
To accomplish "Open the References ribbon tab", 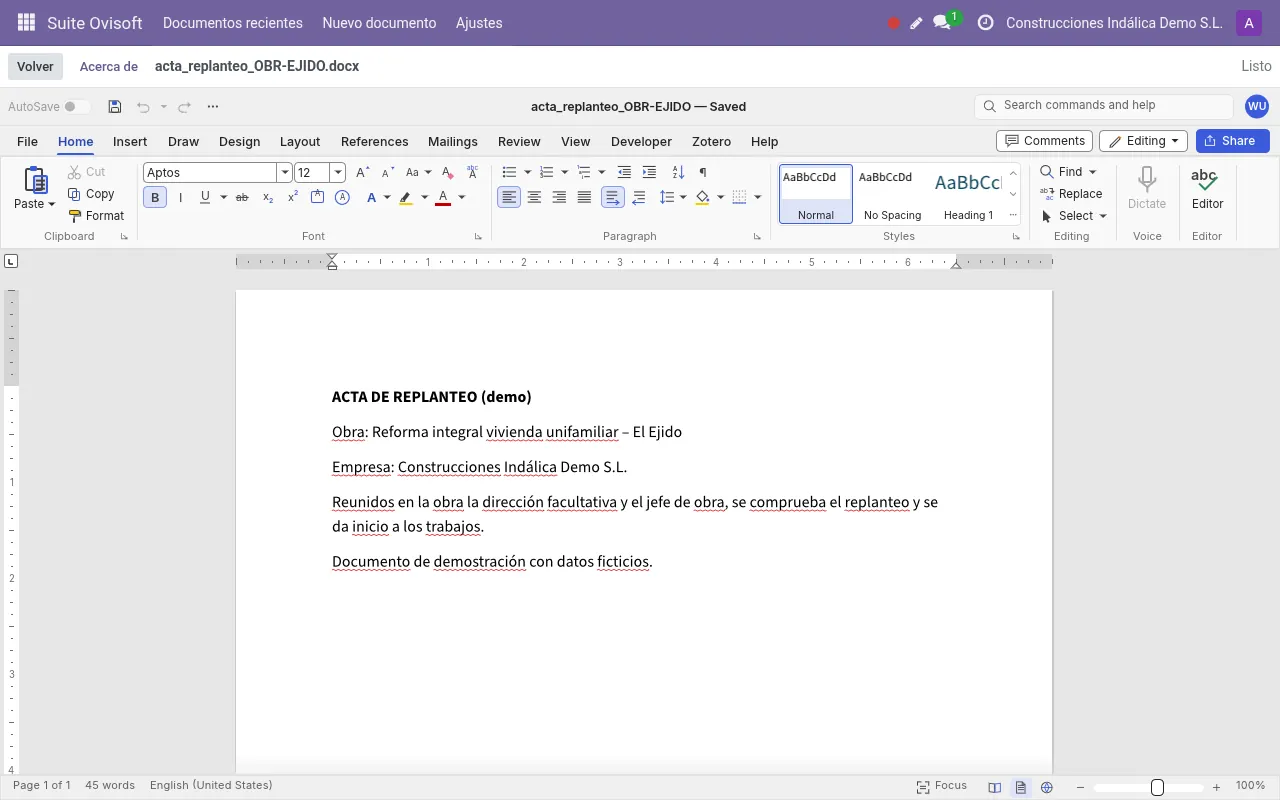I will pyautogui.click(x=375, y=142).
